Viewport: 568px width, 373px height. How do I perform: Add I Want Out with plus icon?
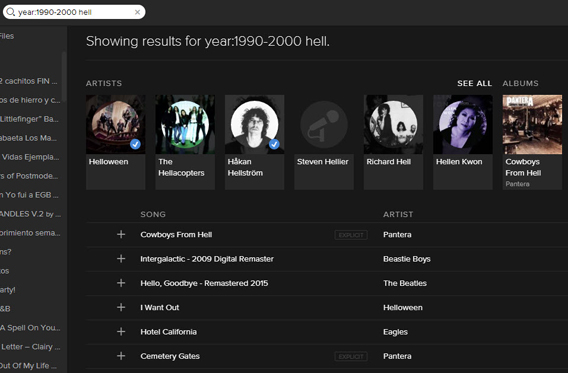(121, 307)
